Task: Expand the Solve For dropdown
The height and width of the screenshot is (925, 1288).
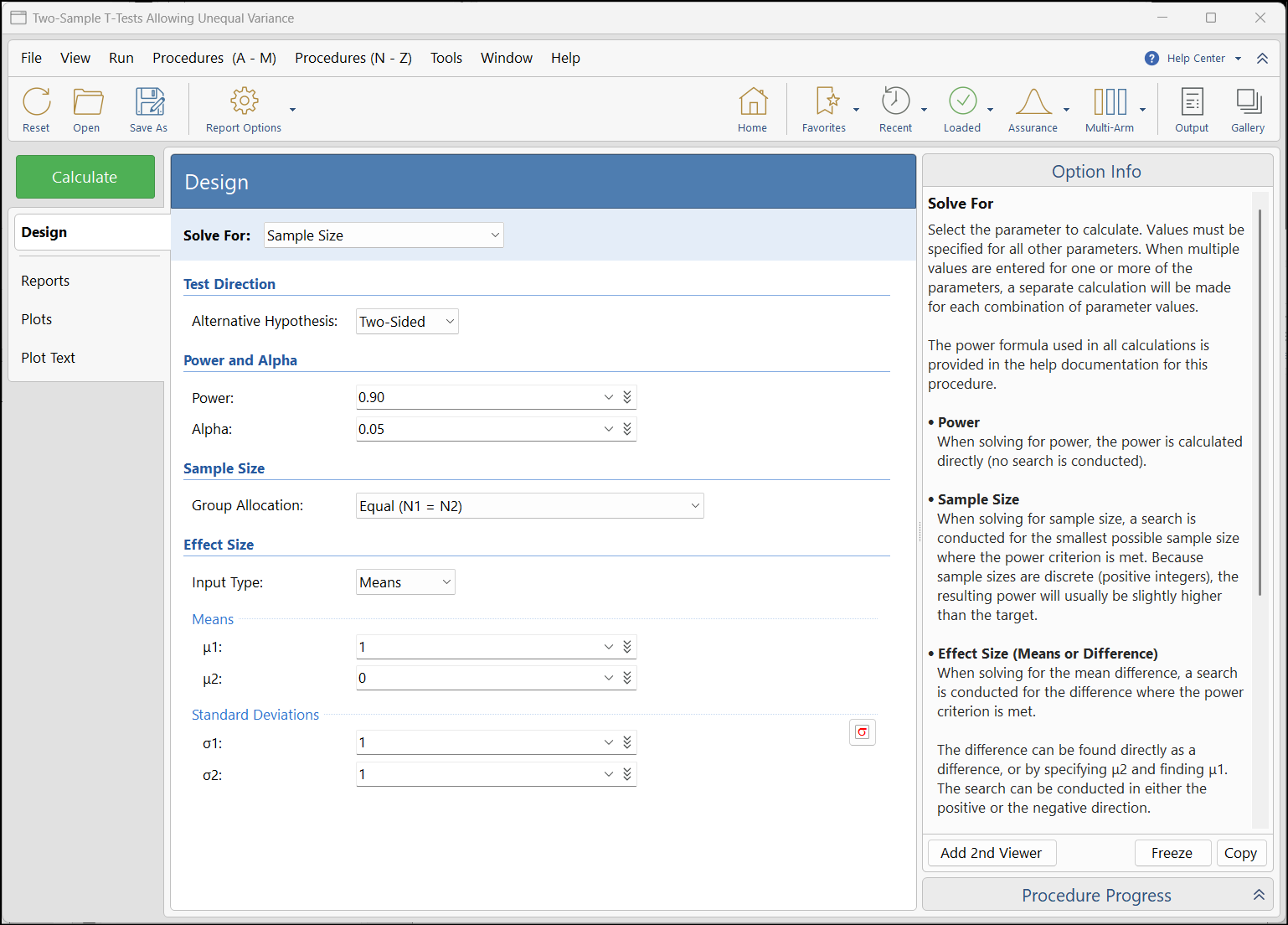Action: click(384, 235)
